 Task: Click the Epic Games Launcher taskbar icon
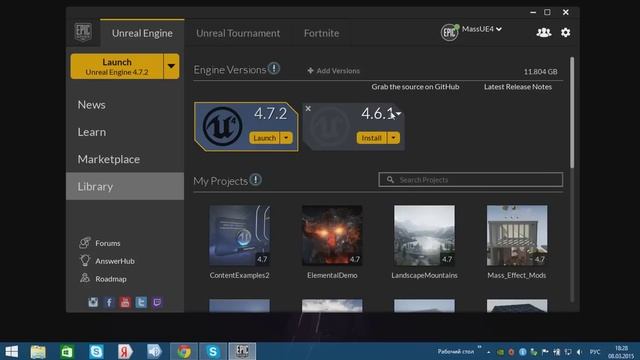point(242,351)
